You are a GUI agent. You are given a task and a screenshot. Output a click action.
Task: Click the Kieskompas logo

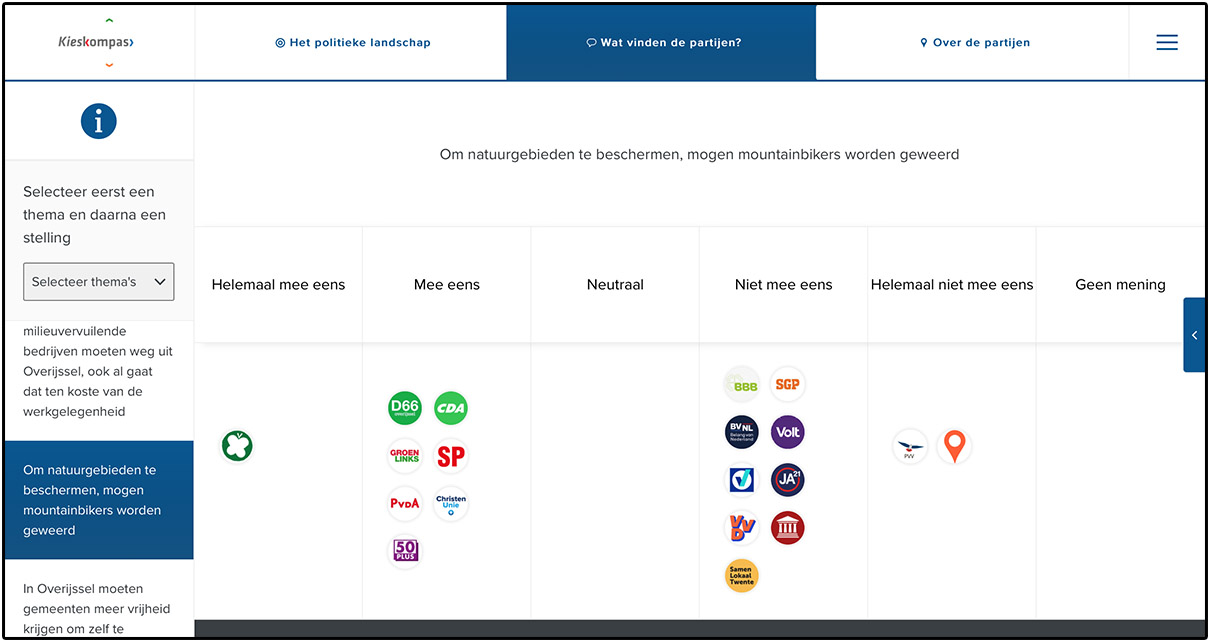click(x=96, y=43)
